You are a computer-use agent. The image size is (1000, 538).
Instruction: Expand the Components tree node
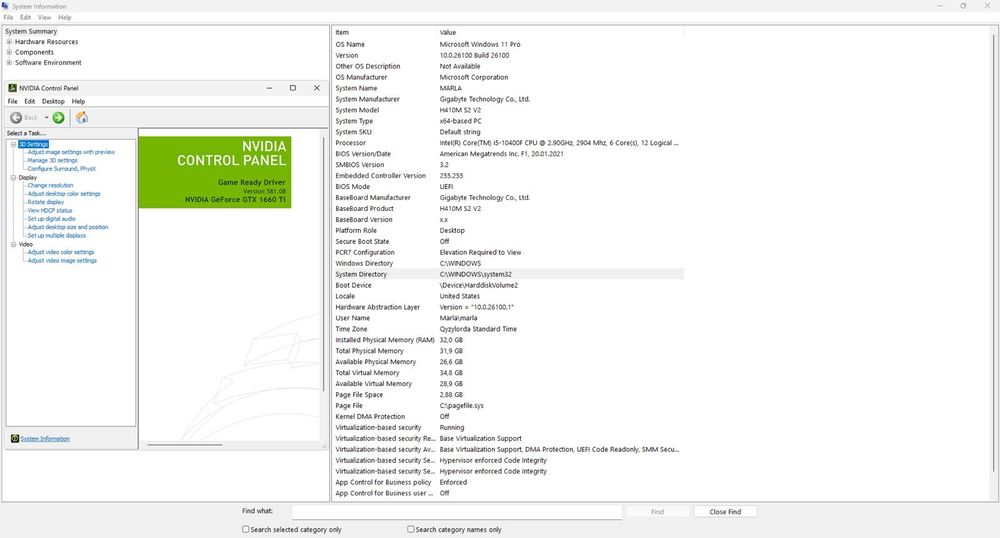(10, 52)
